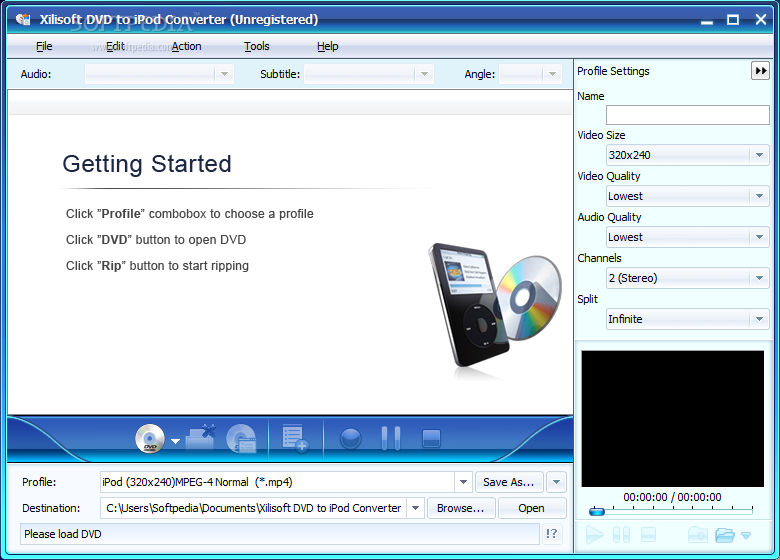Open the snapshot folder icon

pos(725,535)
